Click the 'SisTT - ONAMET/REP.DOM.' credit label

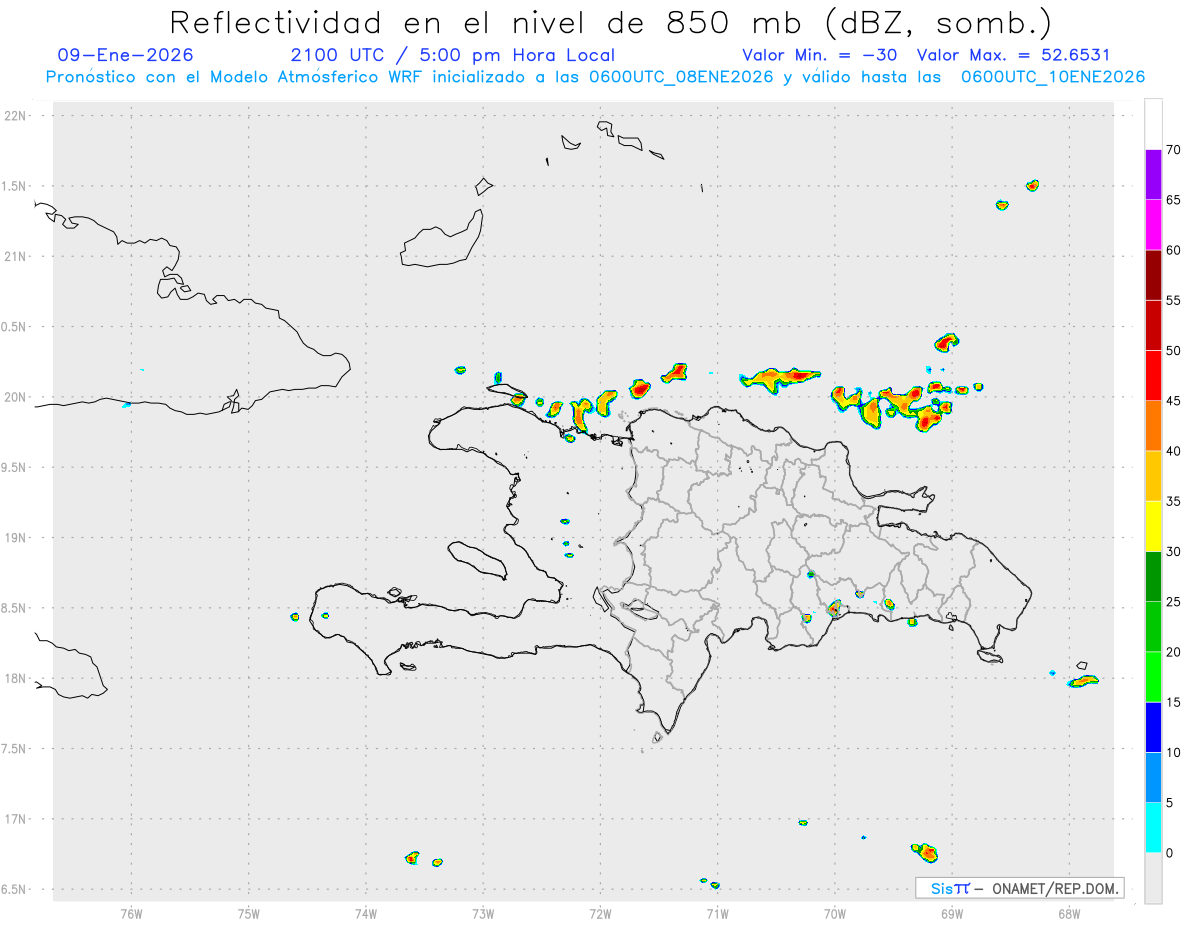[x=1020, y=888]
